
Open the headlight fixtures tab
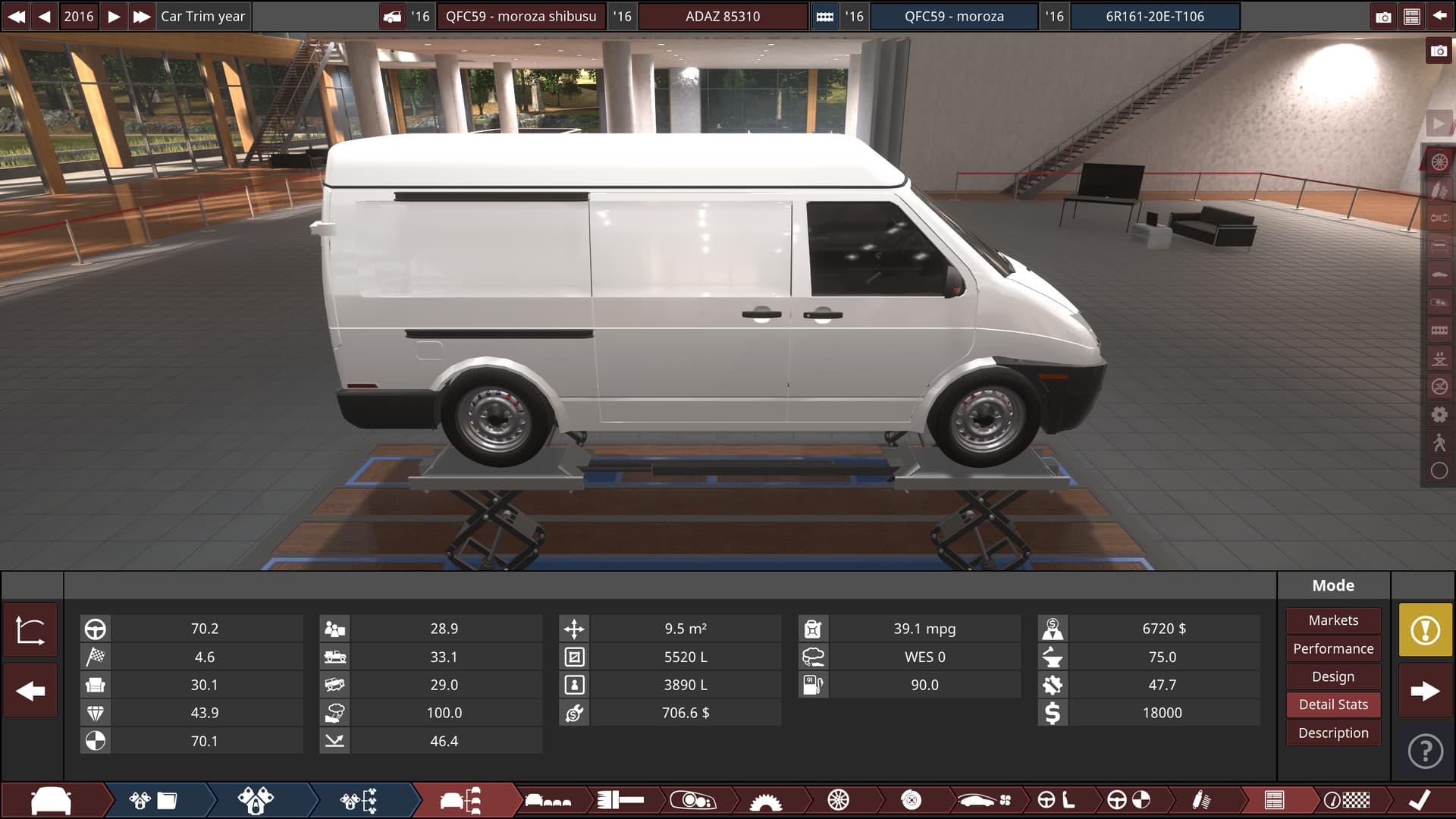(692, 800)
